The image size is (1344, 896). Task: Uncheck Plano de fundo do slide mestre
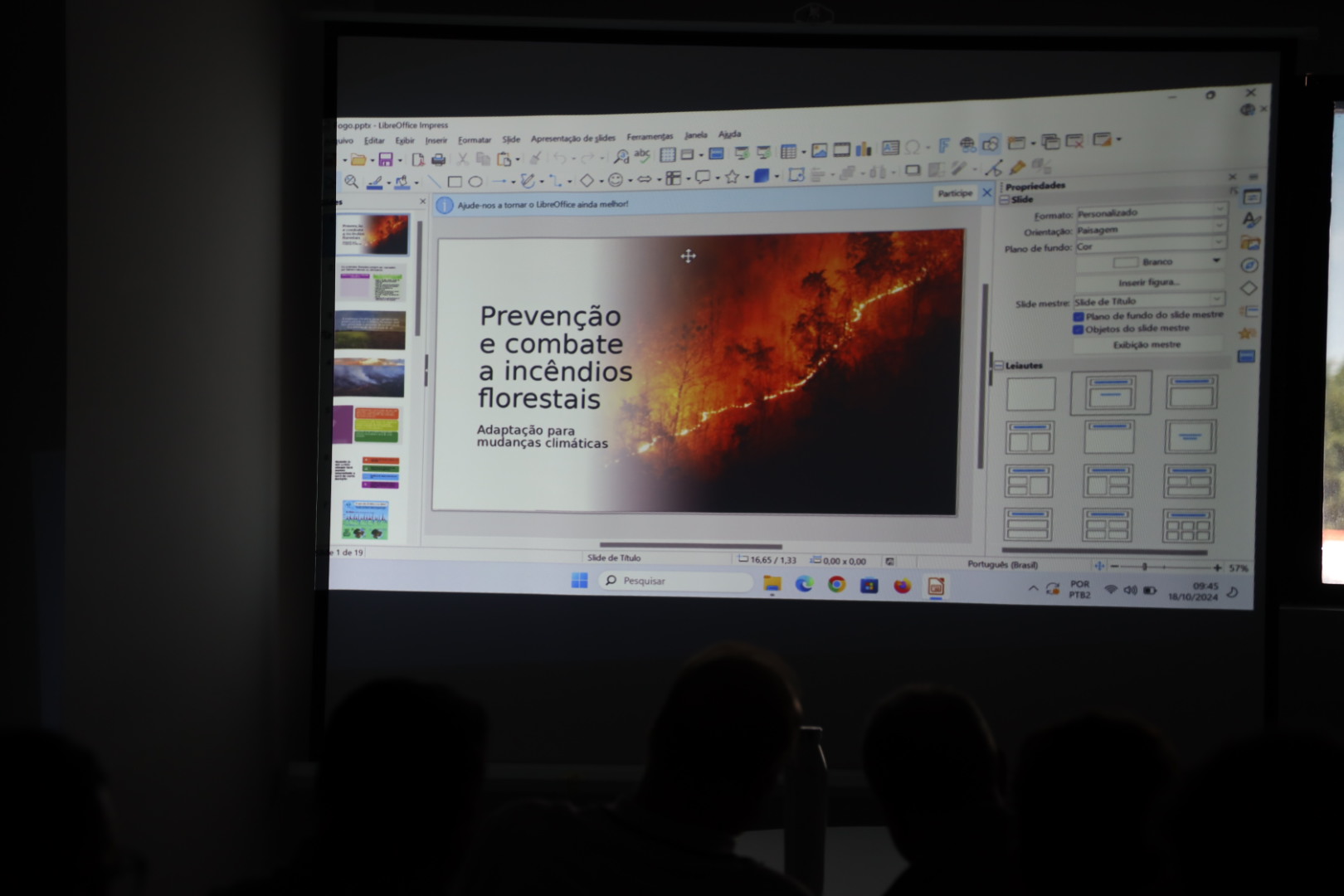(1079, 317)
